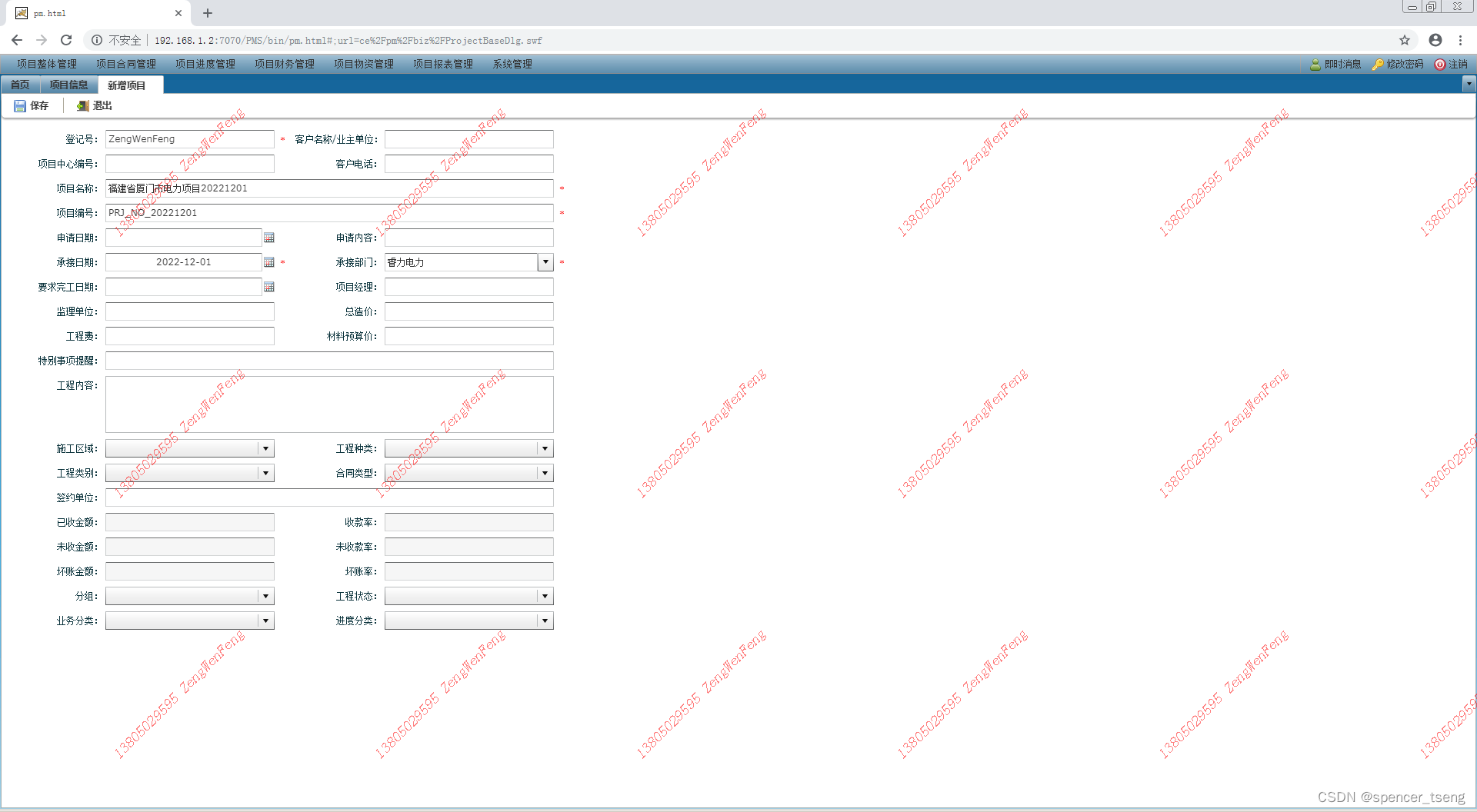
Task: Switch to the 首页 tab
Action: (x=20, y=85)
